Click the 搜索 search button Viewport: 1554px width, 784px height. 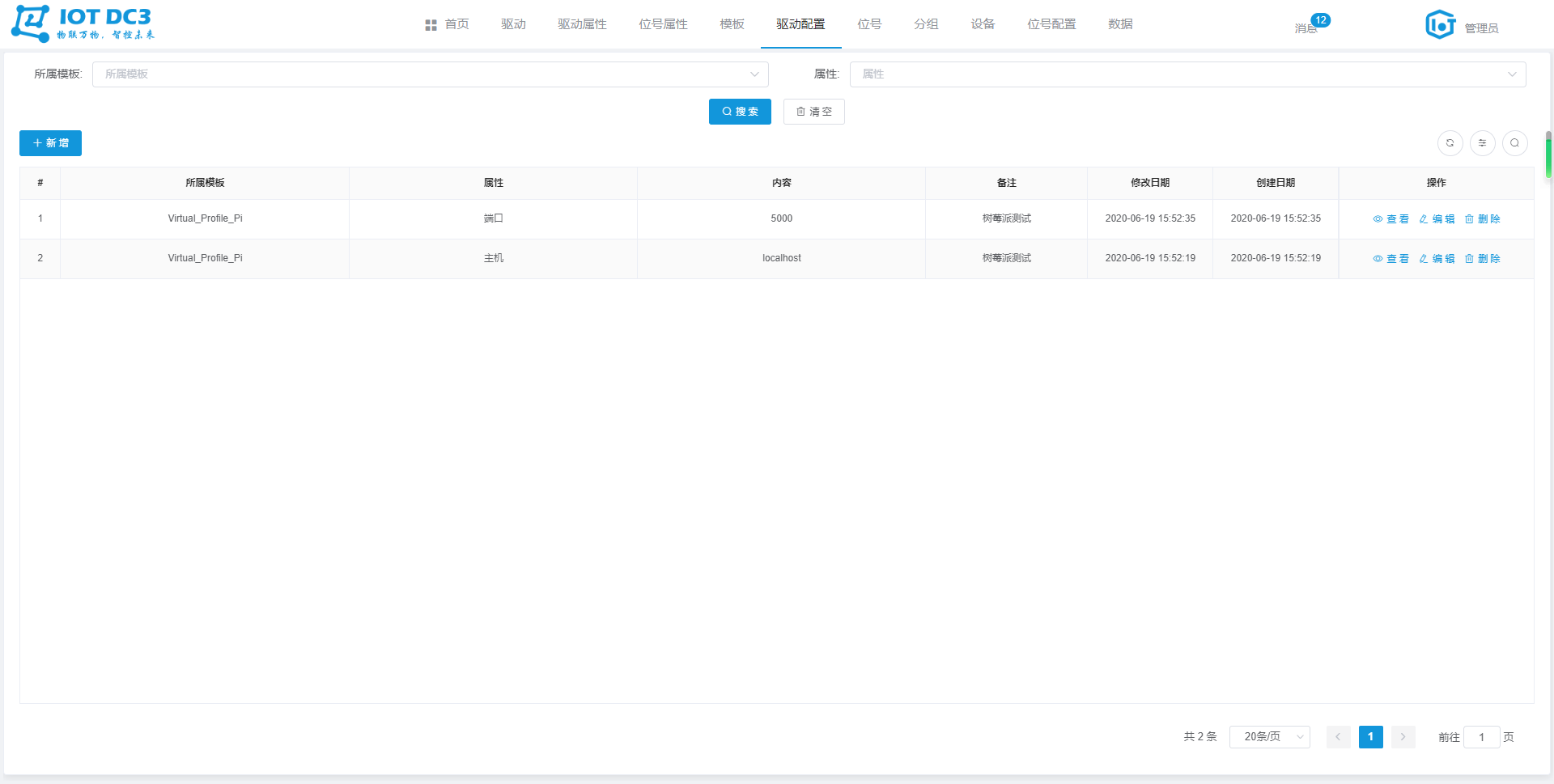pos(740,112)
